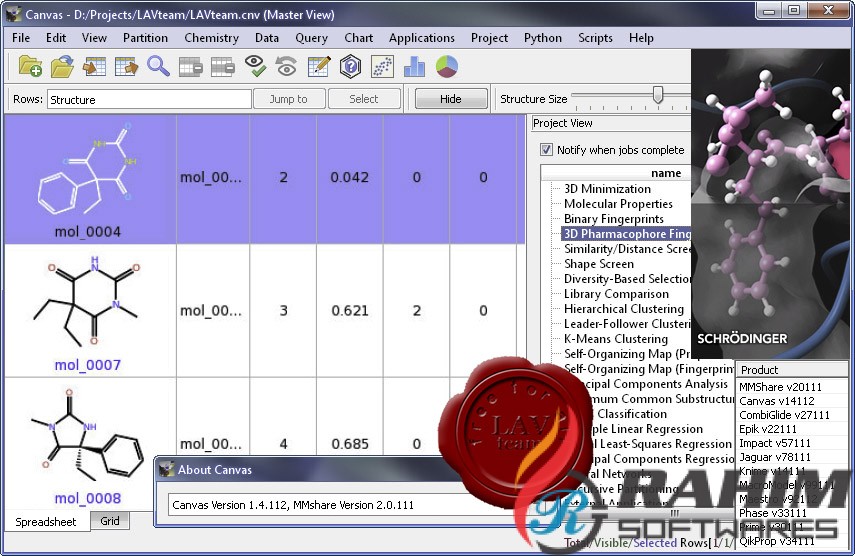Open the Python menu
The width and height of the screenshot is (855, 556).
tap(543, 38)
